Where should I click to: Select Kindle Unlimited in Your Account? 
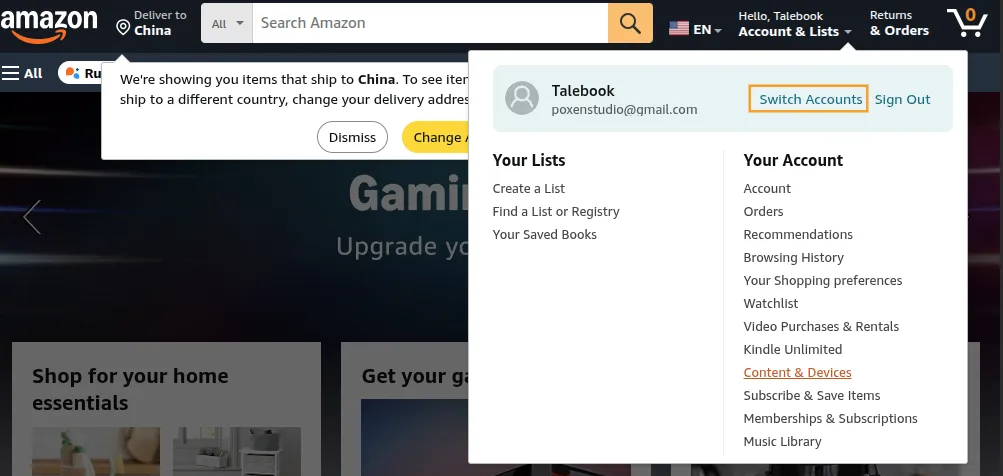pos(793,349)
